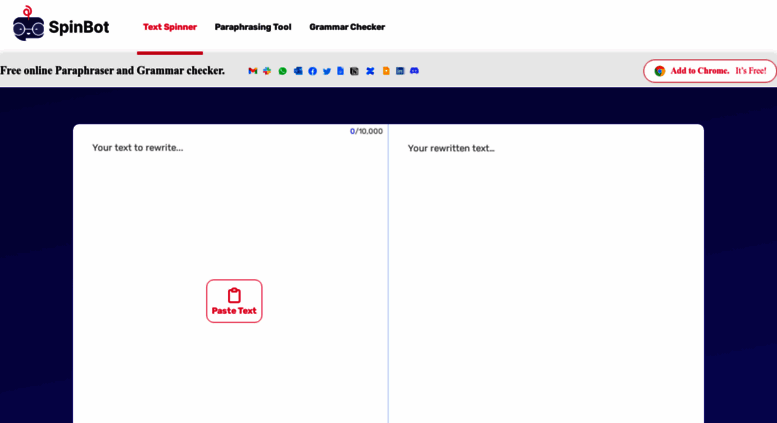777x423 pixels.
Task: Select the WhatsApp icon
Action: pos(282,71)
